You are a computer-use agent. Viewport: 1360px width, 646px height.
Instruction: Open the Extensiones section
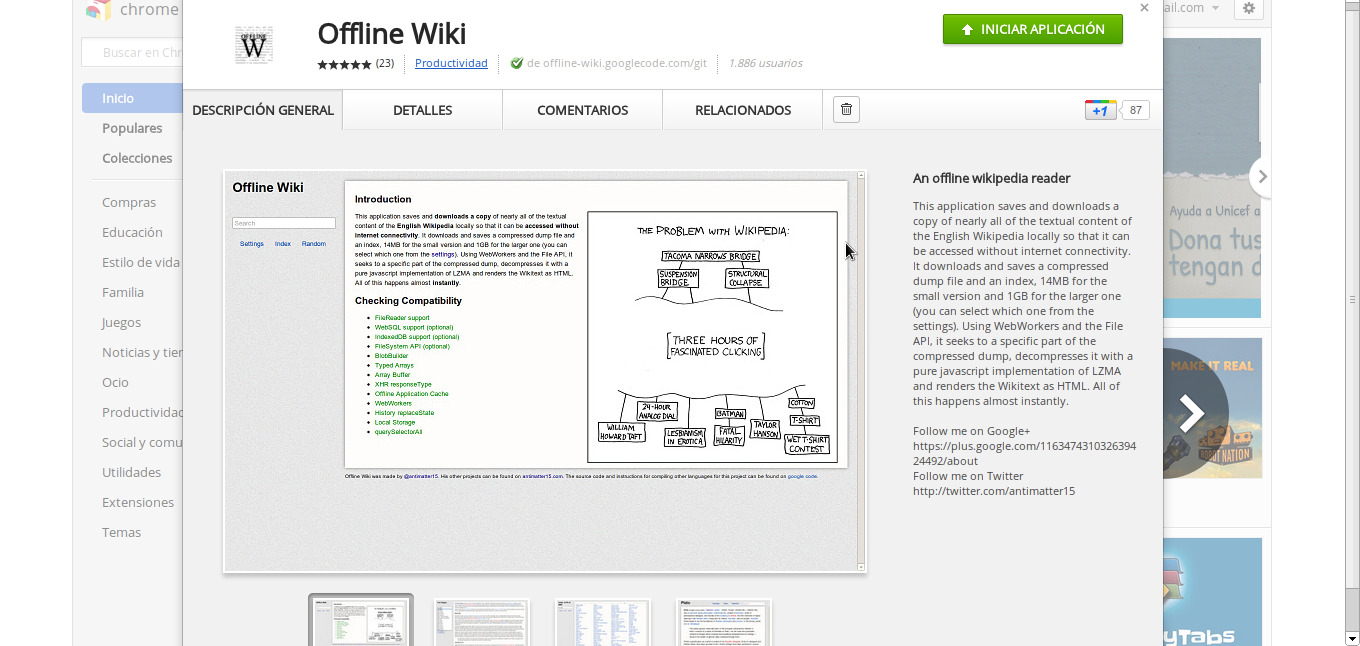tap(137, 502)
